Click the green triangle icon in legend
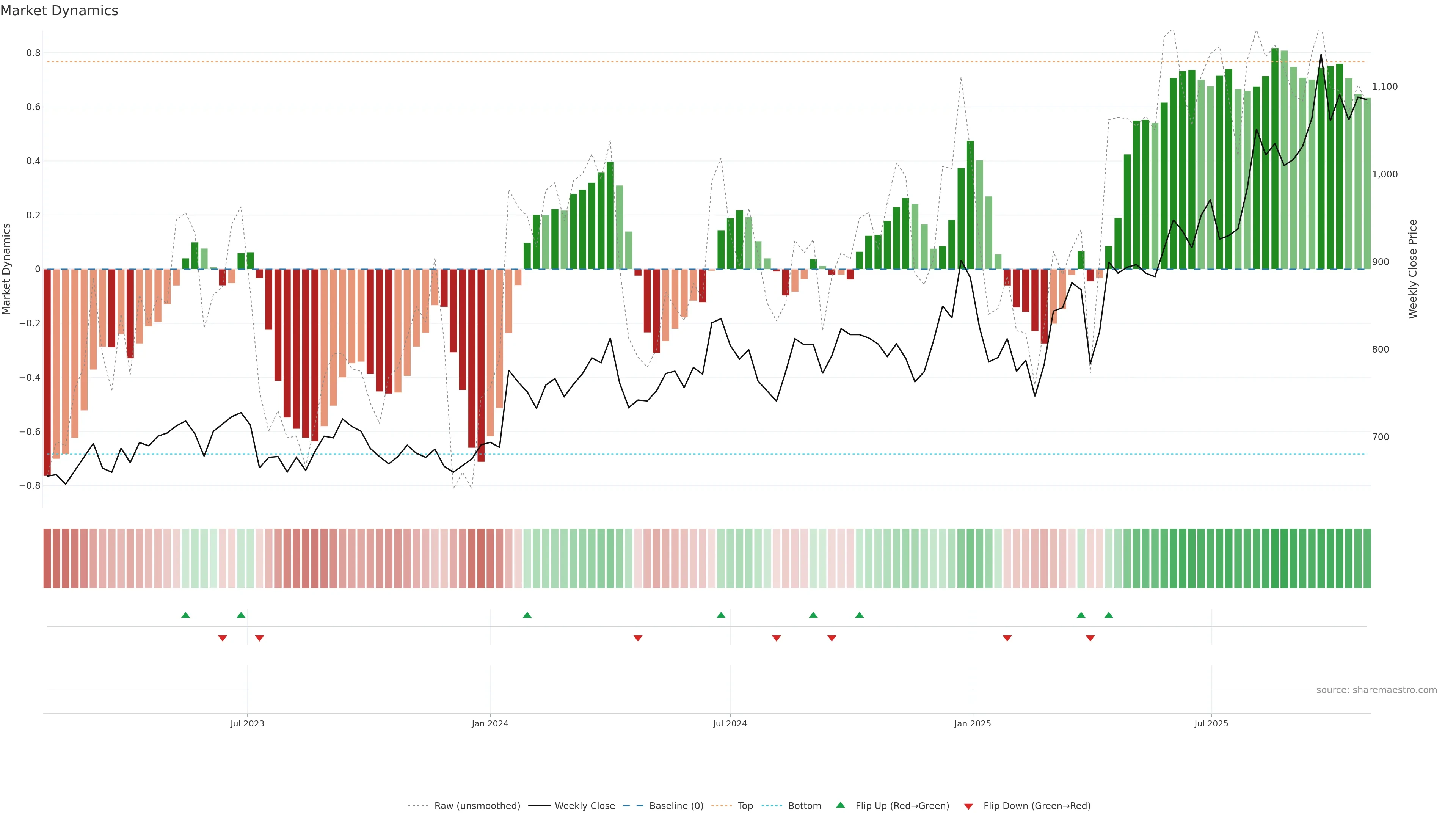Image resolution: width=1456 pixels, height=819 pixels. pos(841,805)
